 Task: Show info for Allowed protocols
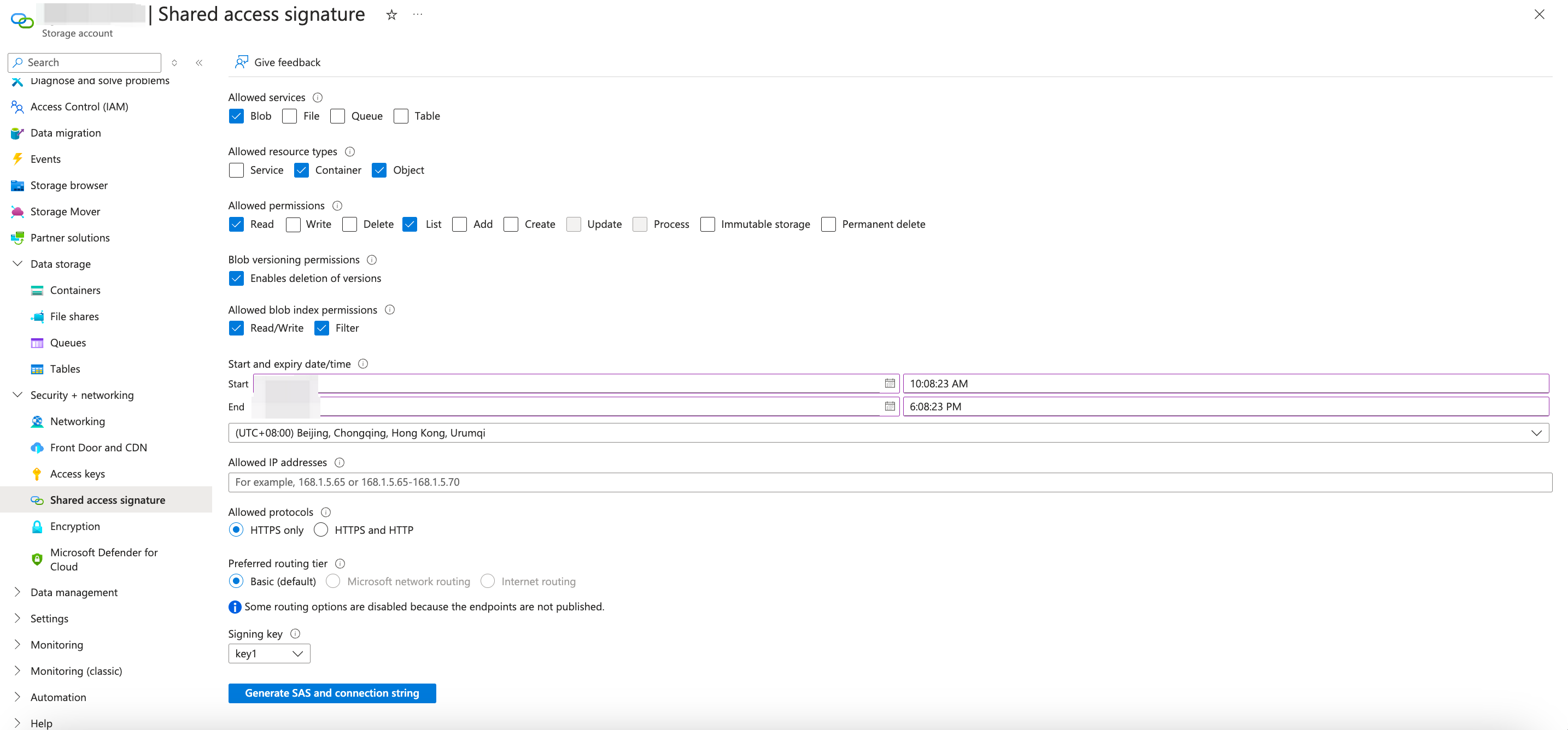[326, 512]
